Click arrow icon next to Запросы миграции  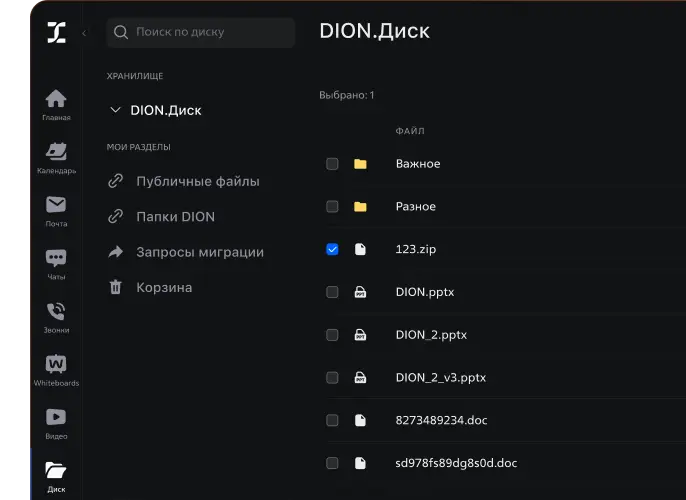point(116,252)
